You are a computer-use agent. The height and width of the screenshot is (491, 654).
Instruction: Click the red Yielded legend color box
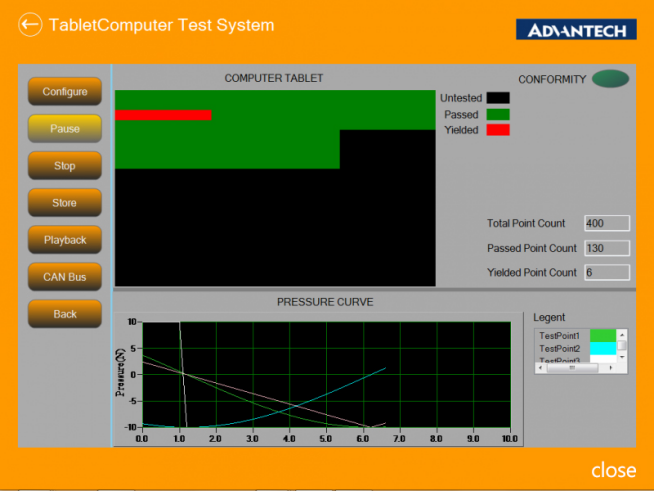click(x=498, y=130)
